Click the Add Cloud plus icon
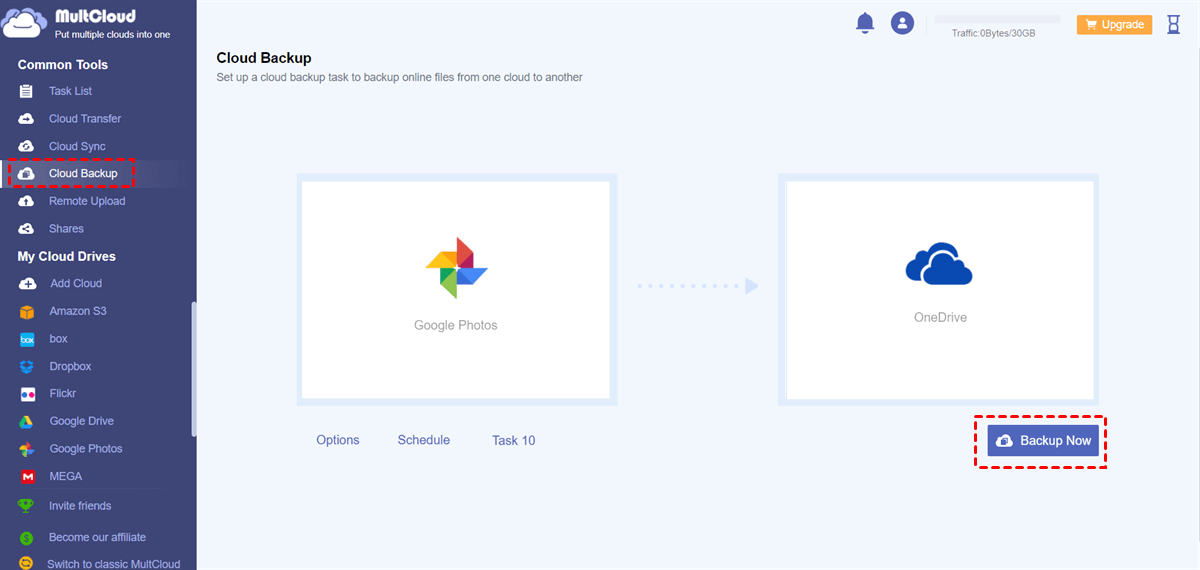This screenshot has height=570, width=1200. (x=27, y=284)
